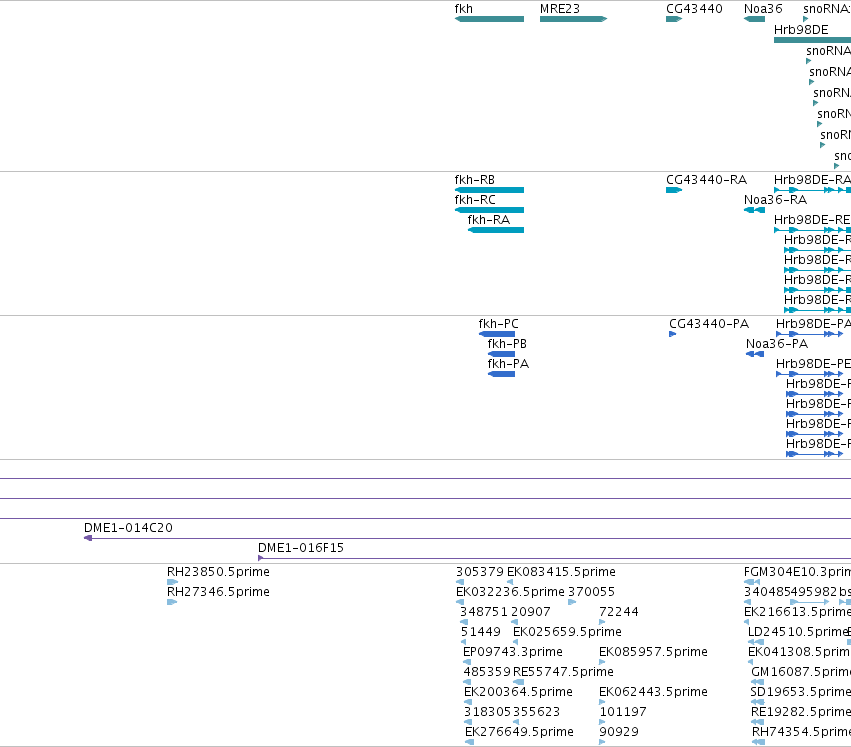Open transcript Hrb98DE-RE
The image size is (851, 747).
[x=812, y=230]
